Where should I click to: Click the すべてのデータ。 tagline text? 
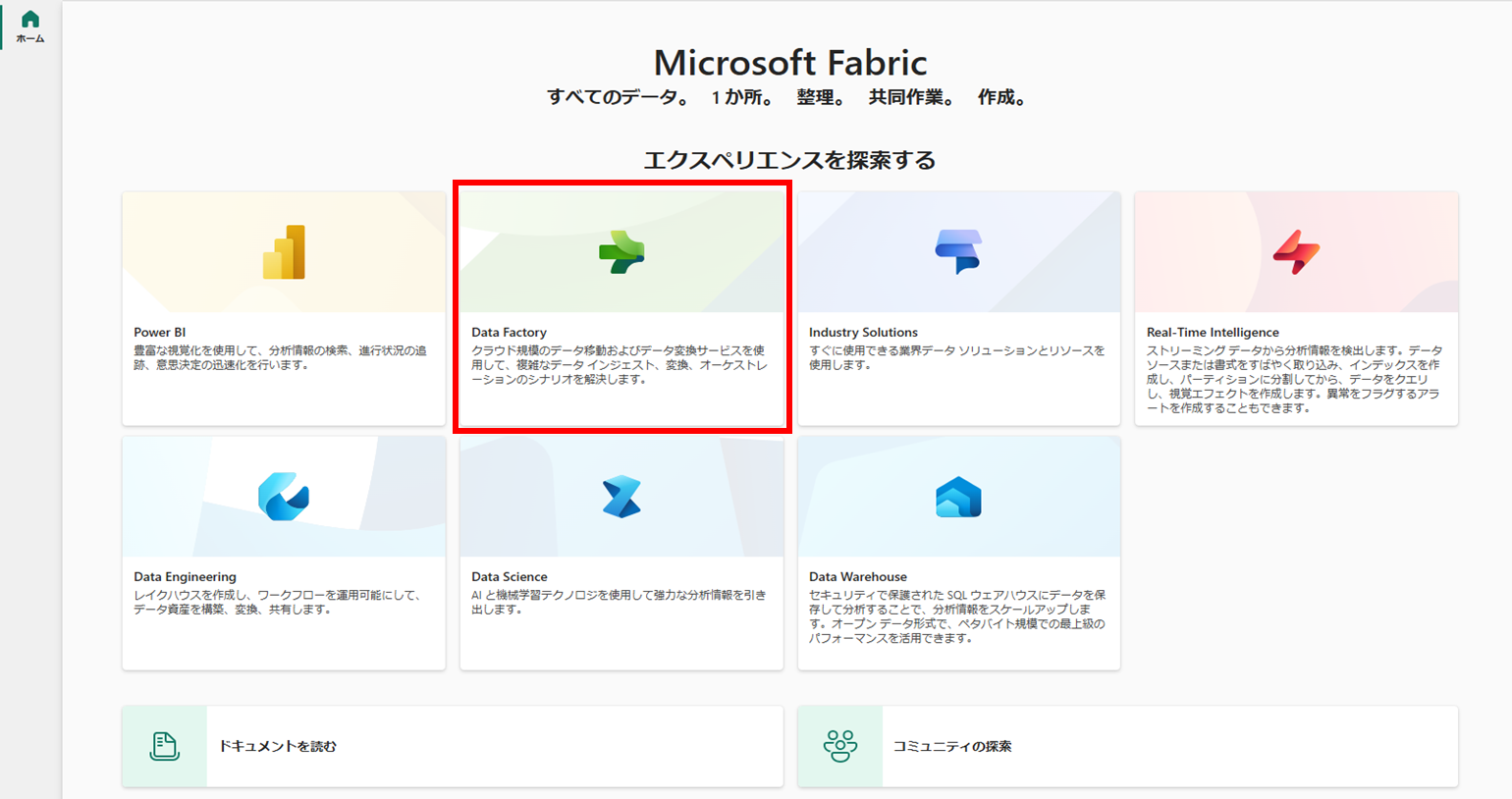point(619,97)
